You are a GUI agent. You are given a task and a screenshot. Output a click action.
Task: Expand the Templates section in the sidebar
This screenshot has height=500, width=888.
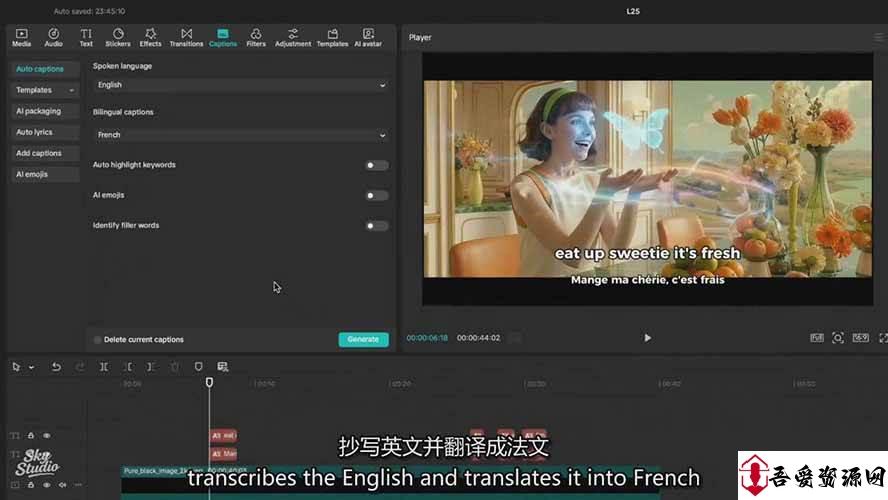pyautogui.click(x=44, y=90)
